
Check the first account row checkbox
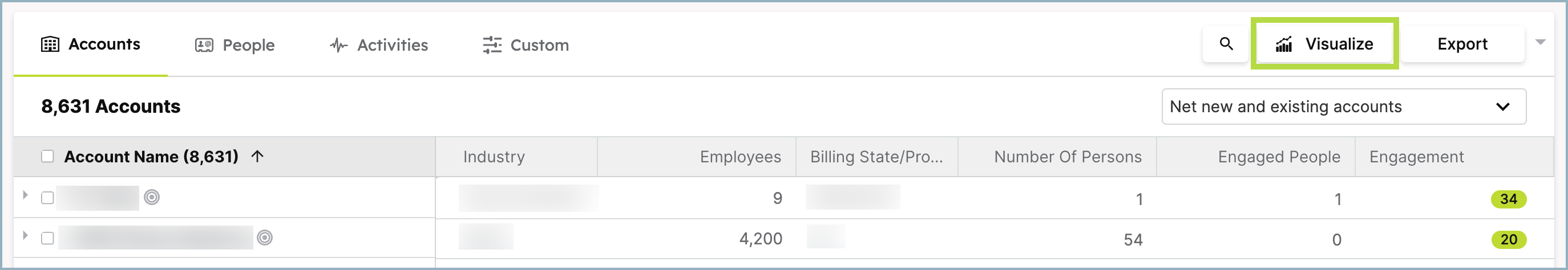click(x=47, y=198)
